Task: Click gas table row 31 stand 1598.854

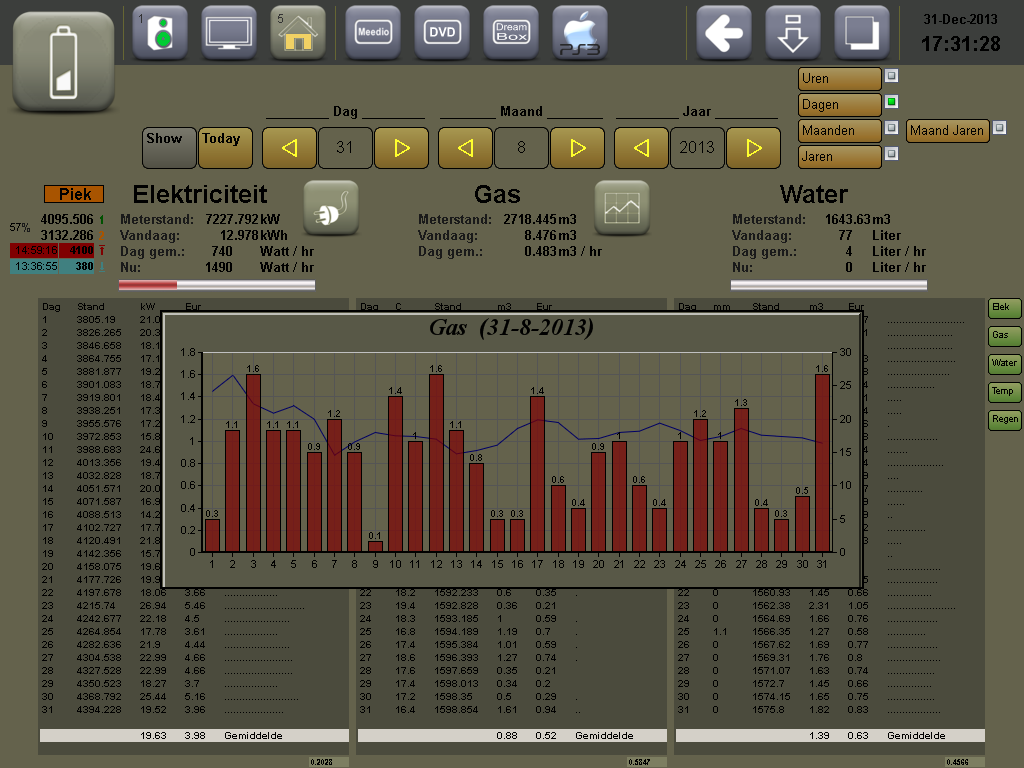Action: 456,710
